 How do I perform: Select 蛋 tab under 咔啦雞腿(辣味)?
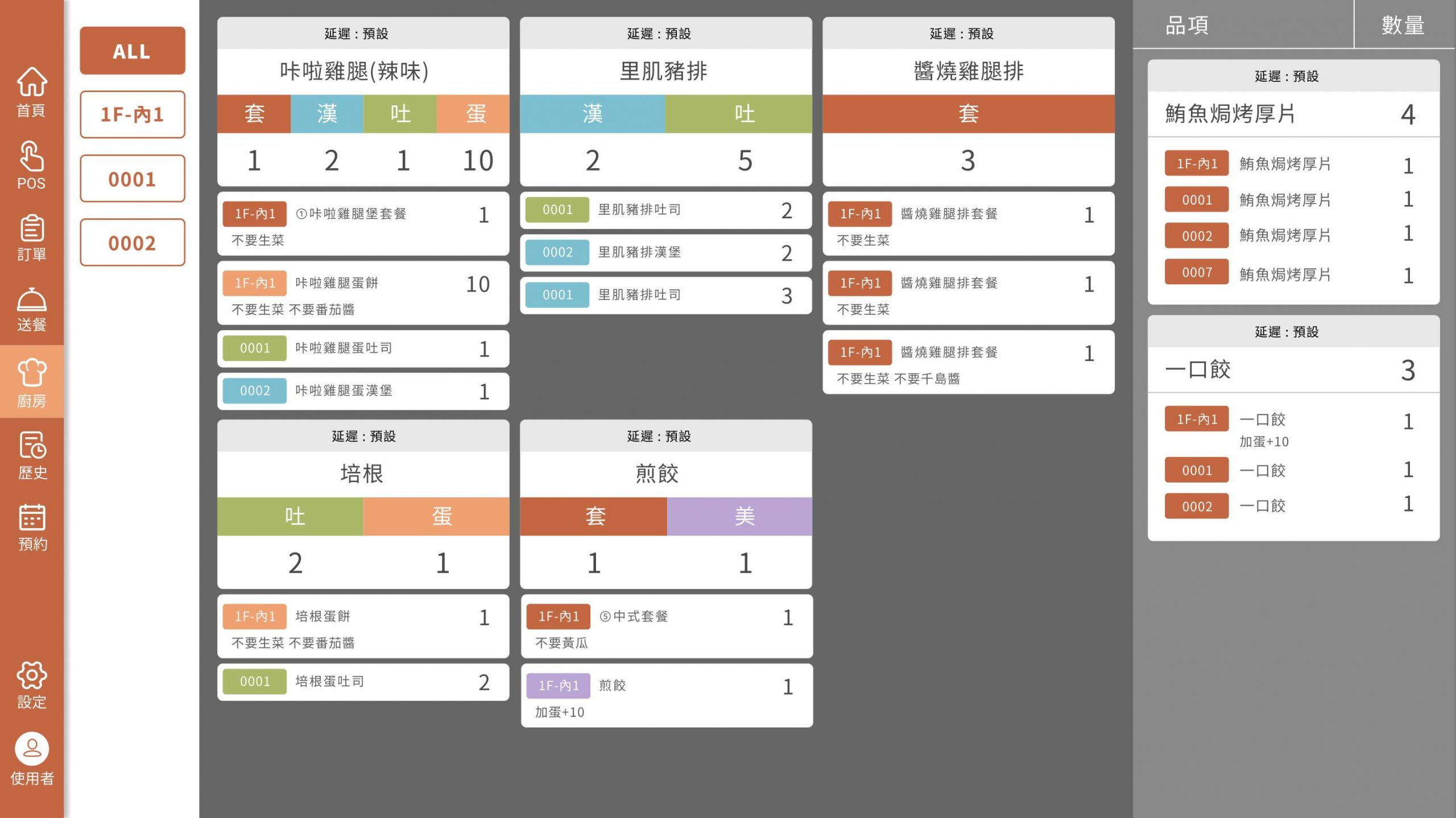[473, 114]
